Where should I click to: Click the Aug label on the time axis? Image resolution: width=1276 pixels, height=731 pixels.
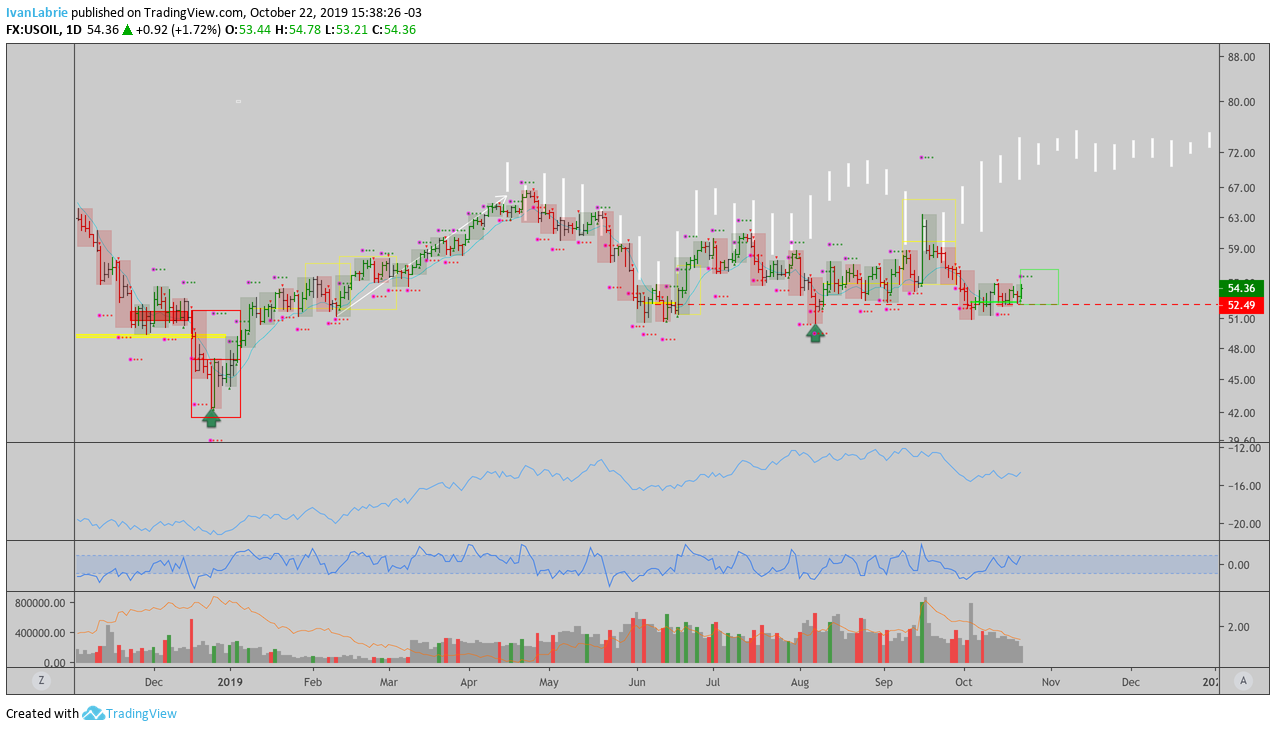pos(799,682)
